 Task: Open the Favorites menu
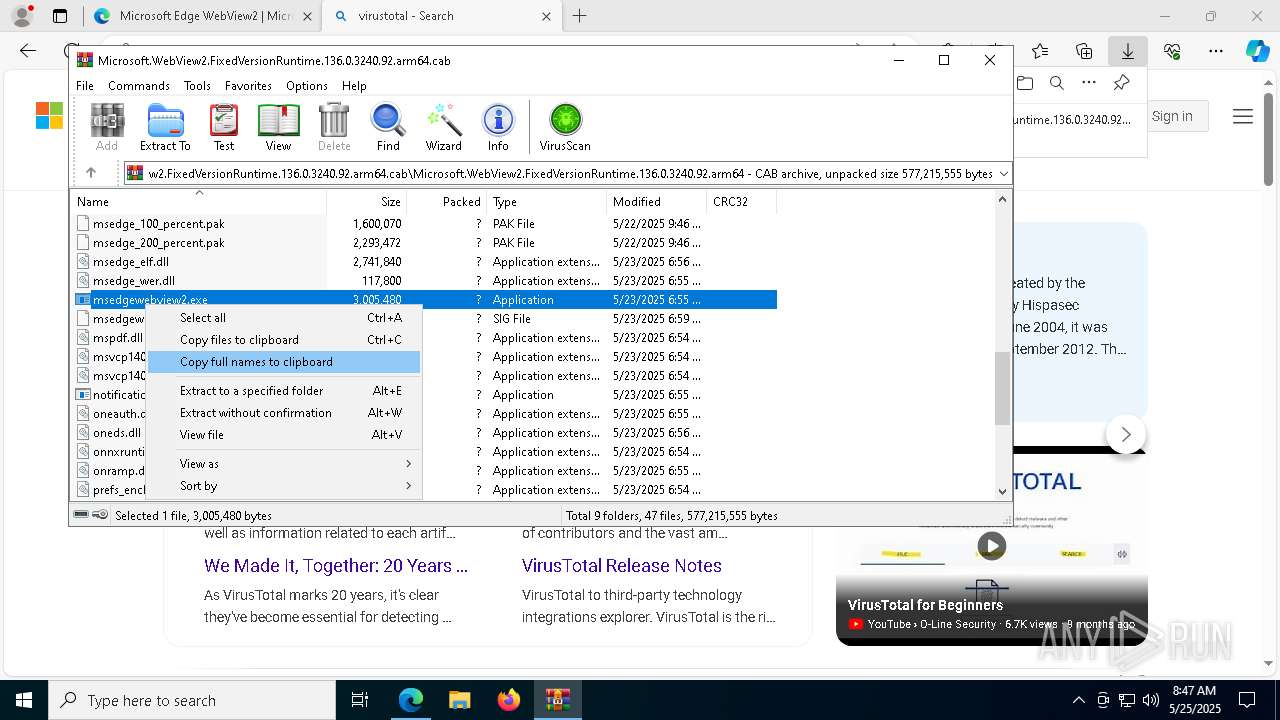pyautogui.click(x=248, y=86)
